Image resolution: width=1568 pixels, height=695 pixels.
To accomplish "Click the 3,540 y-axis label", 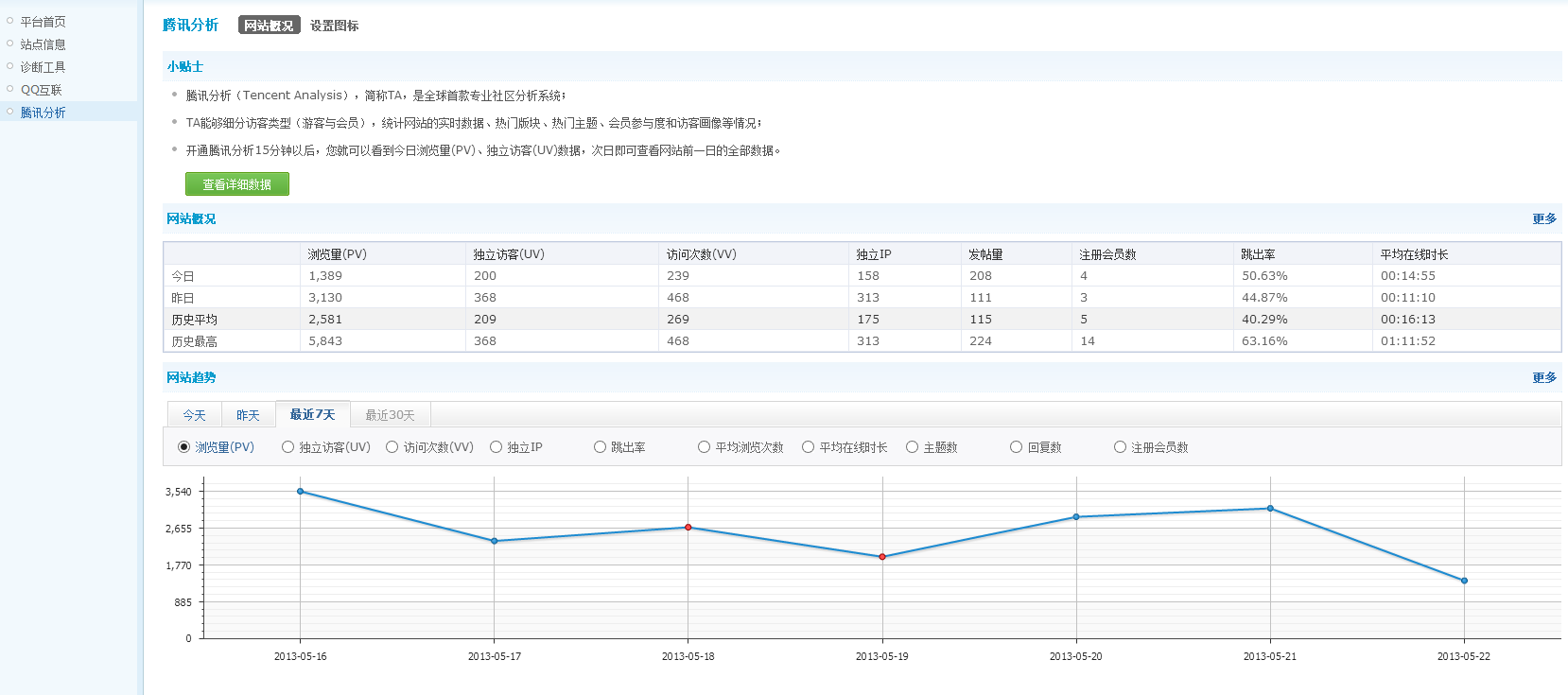I will point(179,492).
